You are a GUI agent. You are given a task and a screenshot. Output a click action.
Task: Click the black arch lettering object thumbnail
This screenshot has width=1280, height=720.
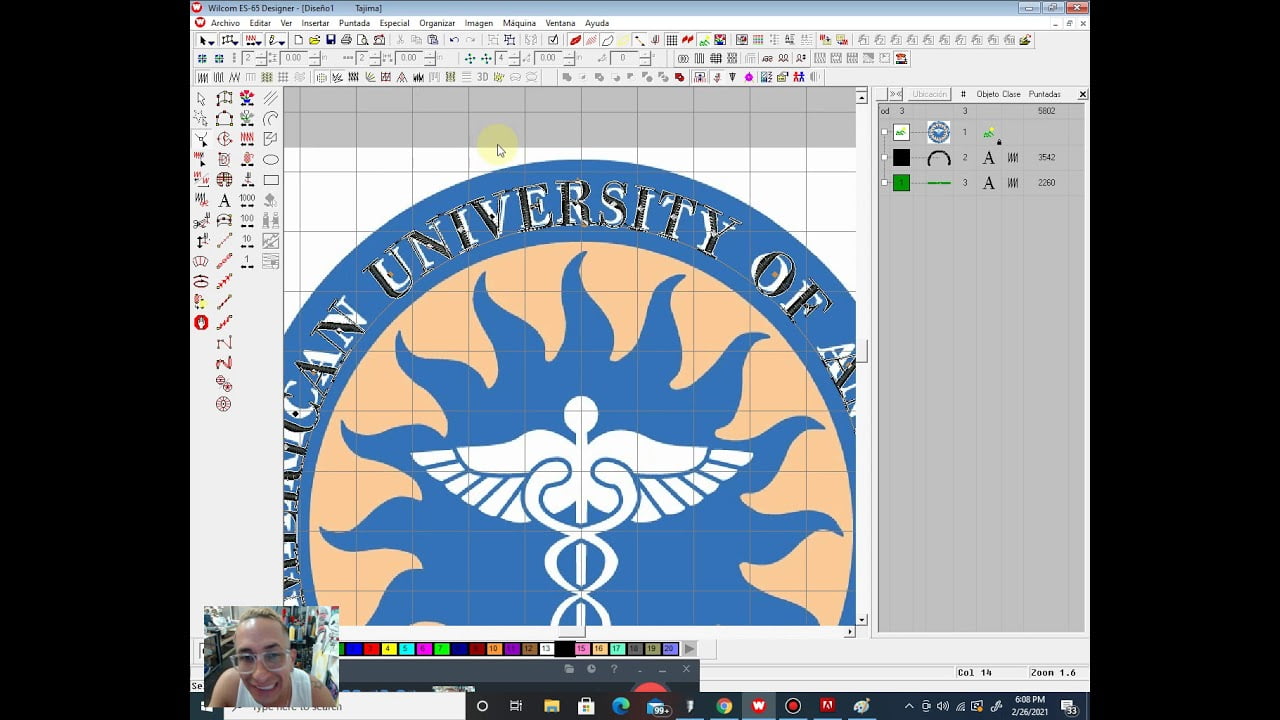(x=939, y=158)
